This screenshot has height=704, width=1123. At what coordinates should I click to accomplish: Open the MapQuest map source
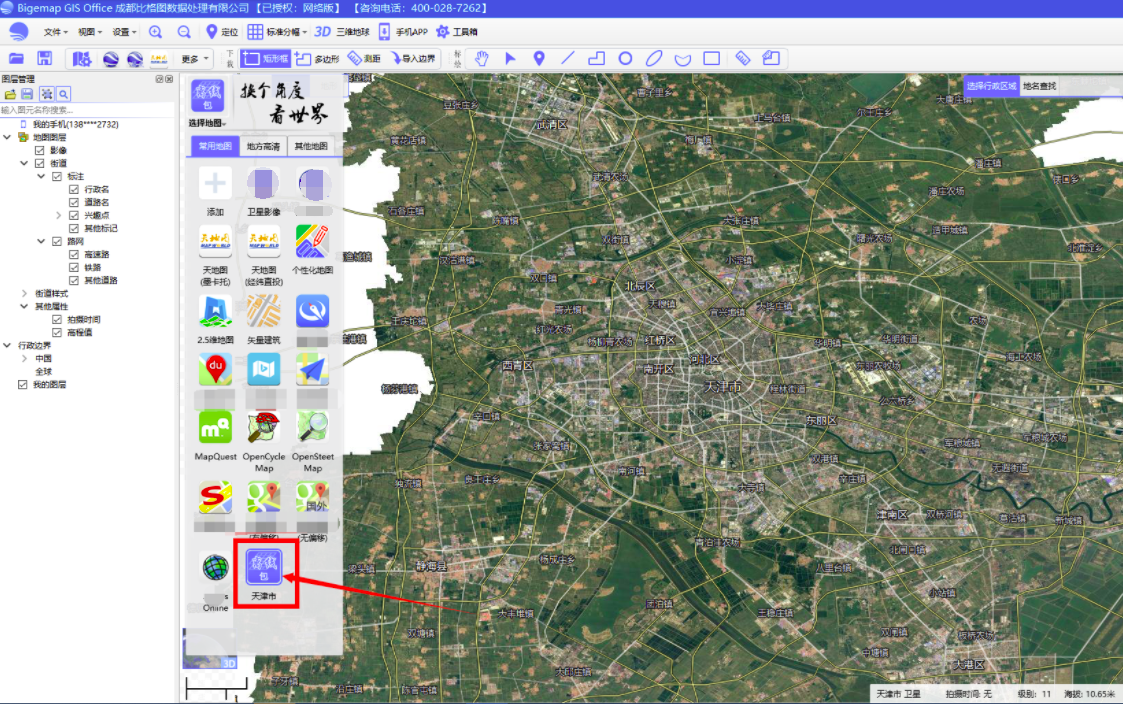pyautogui.click(x=215, y=435)
